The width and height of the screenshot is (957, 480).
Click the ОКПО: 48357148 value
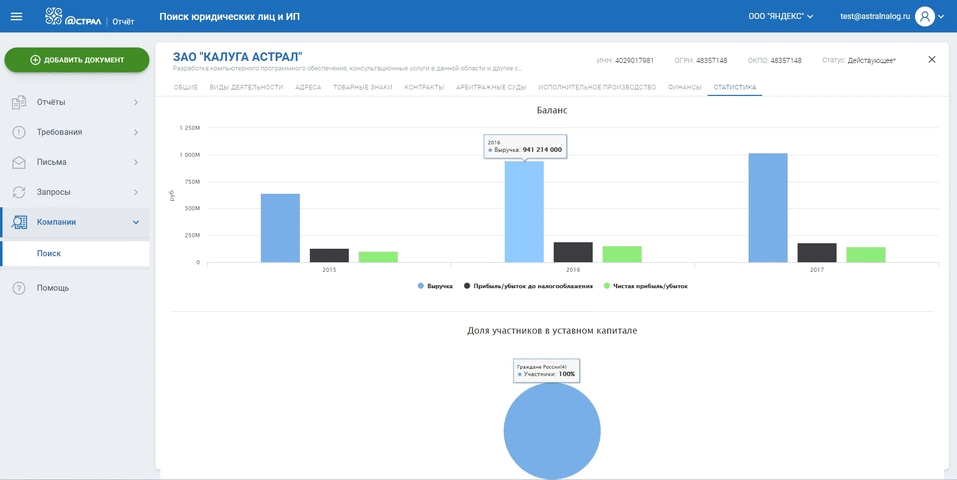pyautogui.click(x=775, y=60)
